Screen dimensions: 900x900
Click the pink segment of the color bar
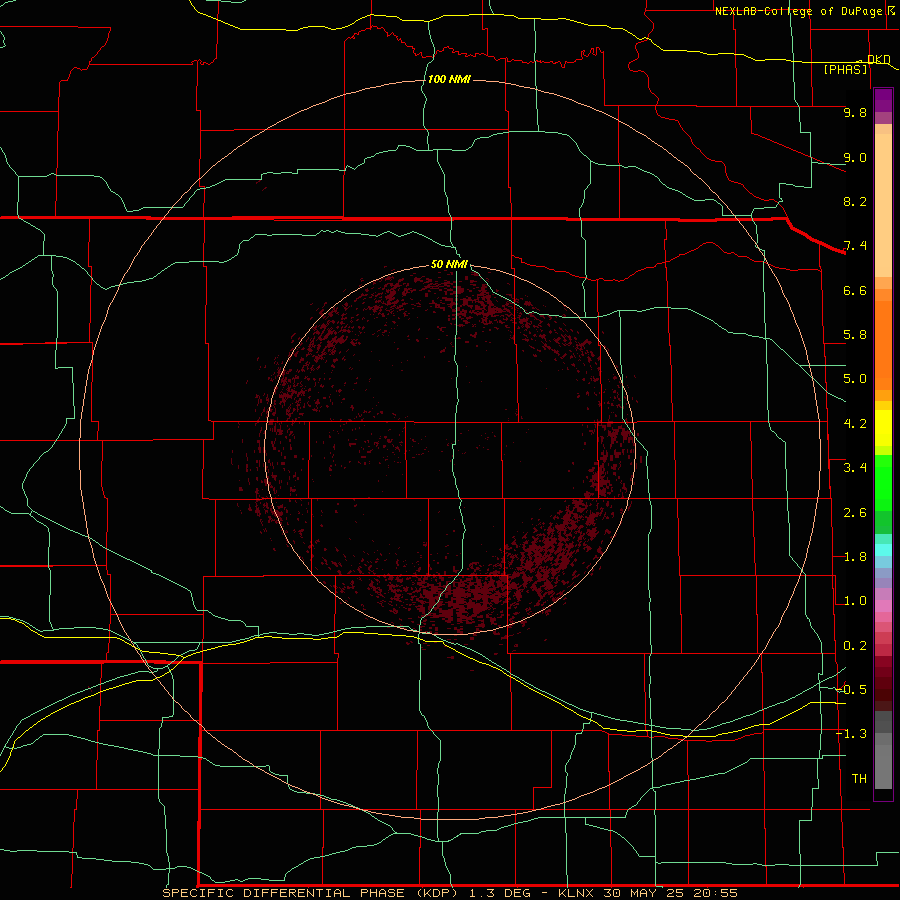883,606
